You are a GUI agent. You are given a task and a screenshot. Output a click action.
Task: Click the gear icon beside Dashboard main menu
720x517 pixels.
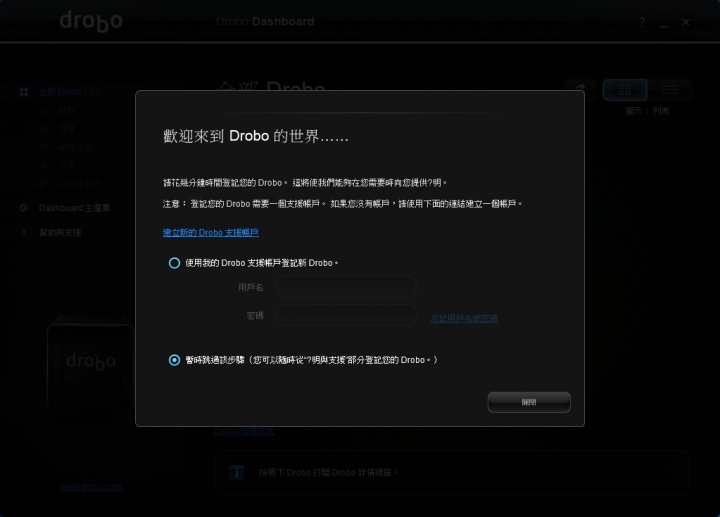click(24, 208)
